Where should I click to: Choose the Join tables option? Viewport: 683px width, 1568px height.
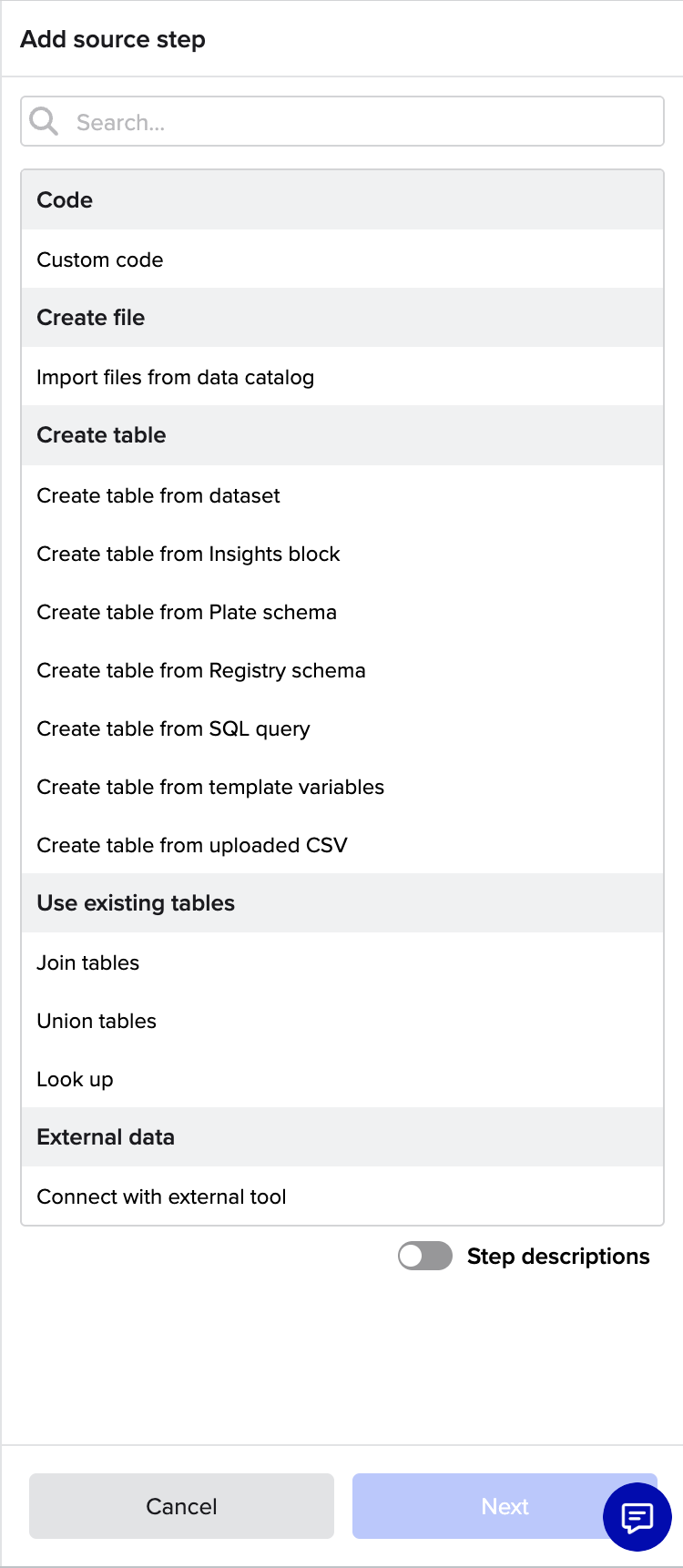click(342, 962)
